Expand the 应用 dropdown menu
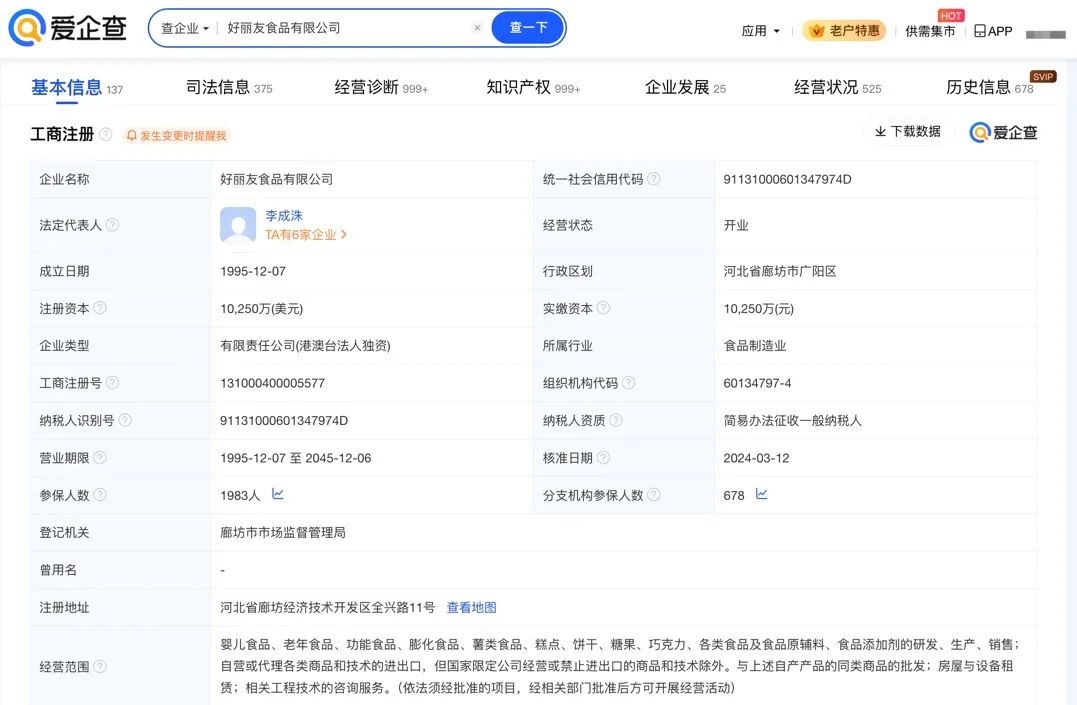The image size is (1077, 705). (760, 31)
